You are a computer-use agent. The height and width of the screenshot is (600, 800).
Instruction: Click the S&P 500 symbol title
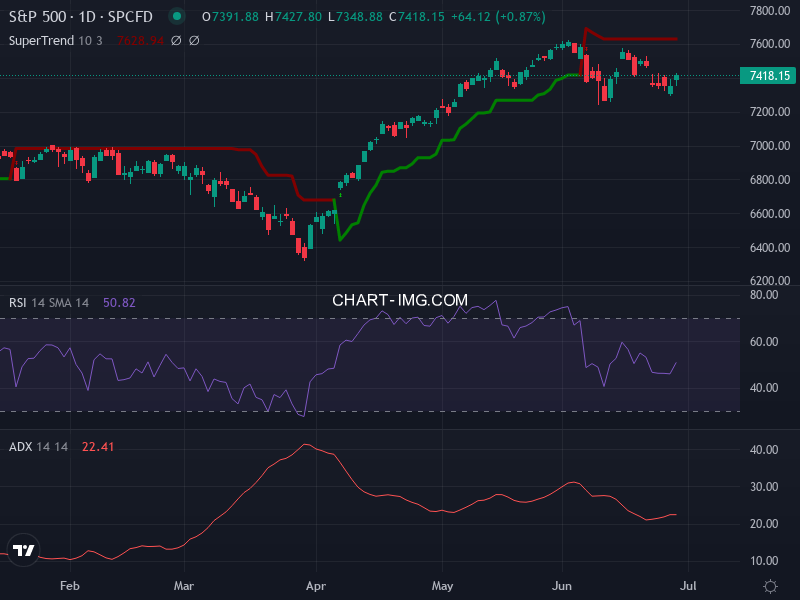pos(81,17)
